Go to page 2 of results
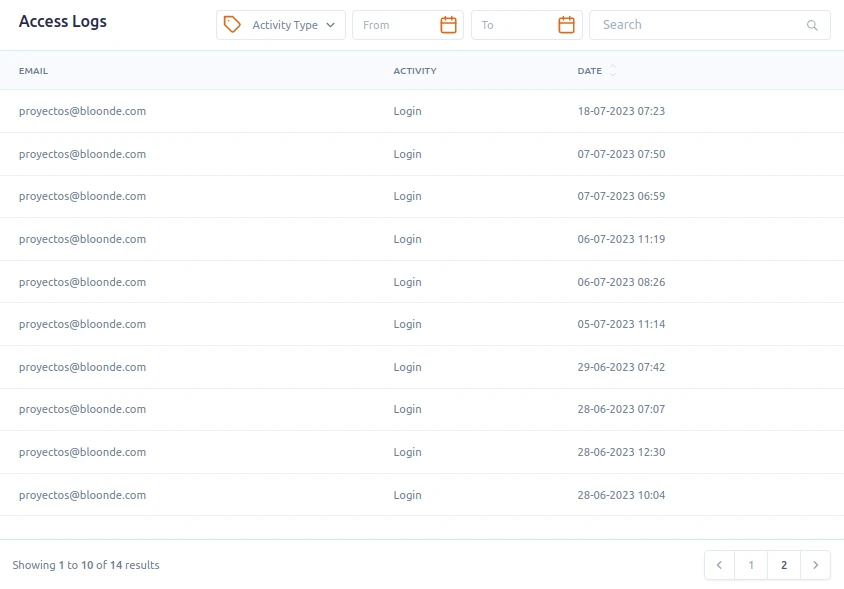The height and width of the screenshot is (589, 844). pos(783,565)
